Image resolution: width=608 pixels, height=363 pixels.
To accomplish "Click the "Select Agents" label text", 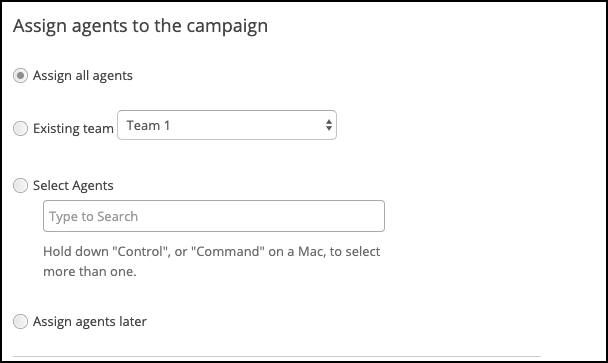I will click(73, 185).
